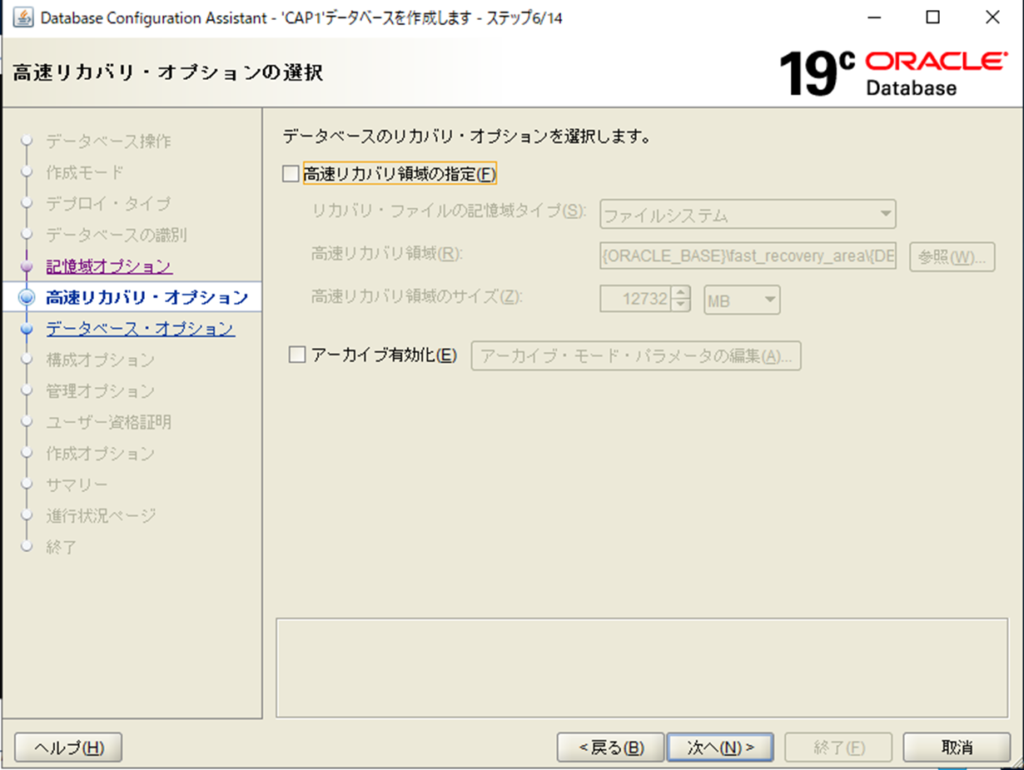Click the current 高速リカバリ・オプション step marker
The width and height of the screenshot is (1024, 770).
coord(27,298)
